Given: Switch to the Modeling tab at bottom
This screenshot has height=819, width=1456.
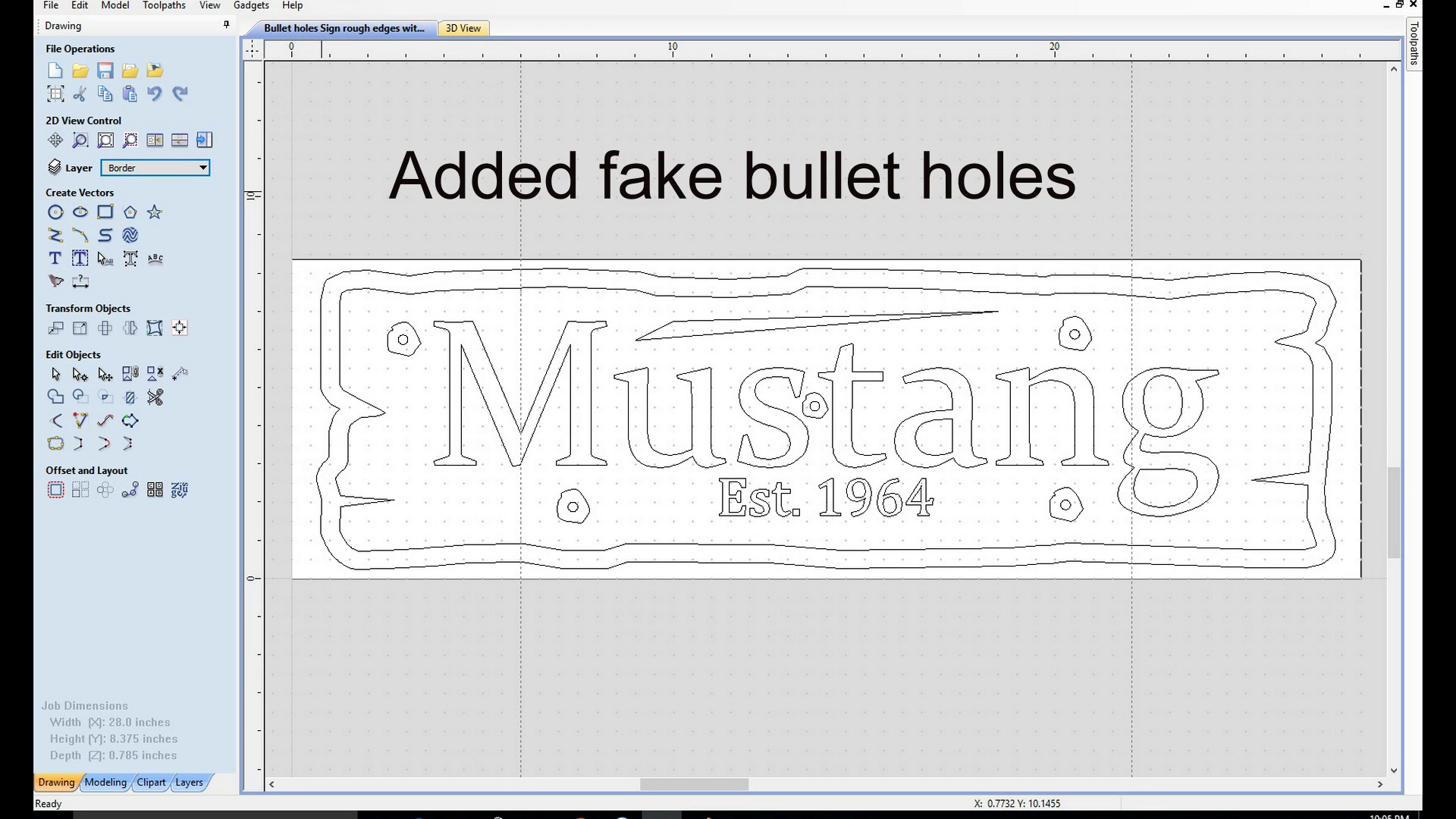Looking at the screenshot, I should [105, 782].
